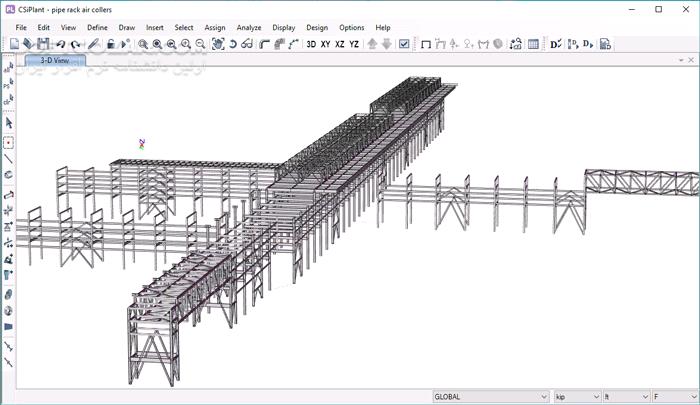
Task: Open the ft length units dropdown
Action: pos(624,397)
